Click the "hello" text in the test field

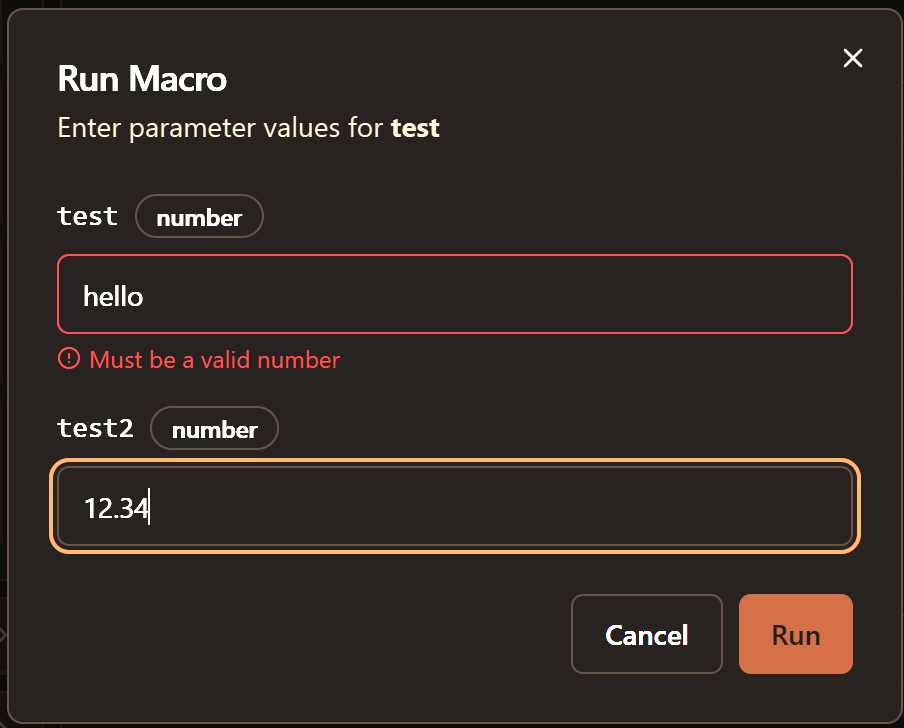[x=113, y=296]
